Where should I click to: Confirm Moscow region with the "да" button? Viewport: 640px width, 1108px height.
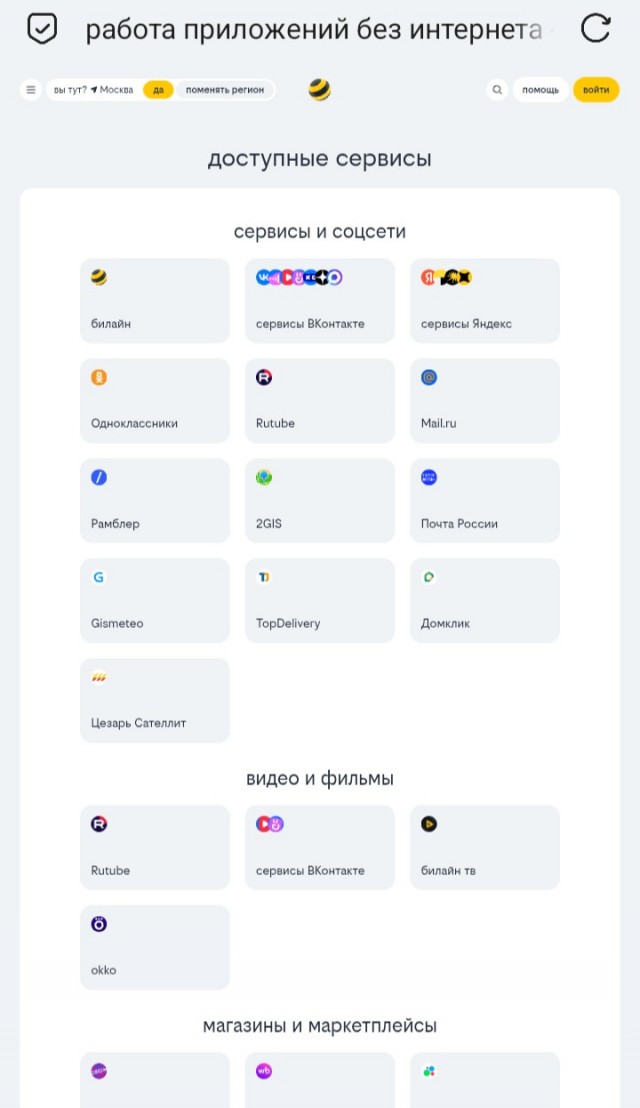point(158,90)
